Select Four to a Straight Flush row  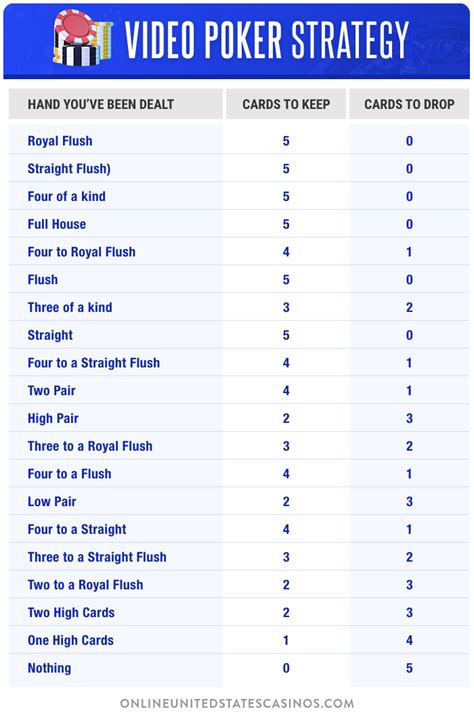click(239, 363)
